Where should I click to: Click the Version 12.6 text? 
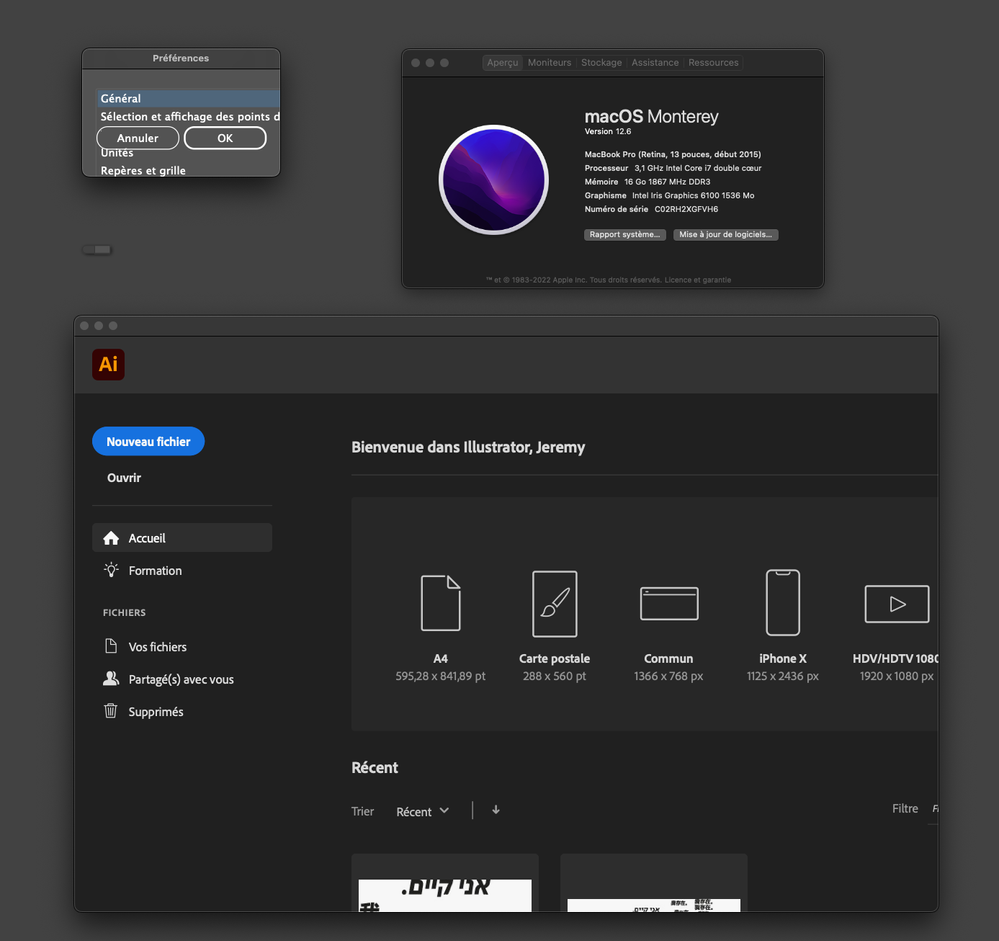tap(608, 131)
